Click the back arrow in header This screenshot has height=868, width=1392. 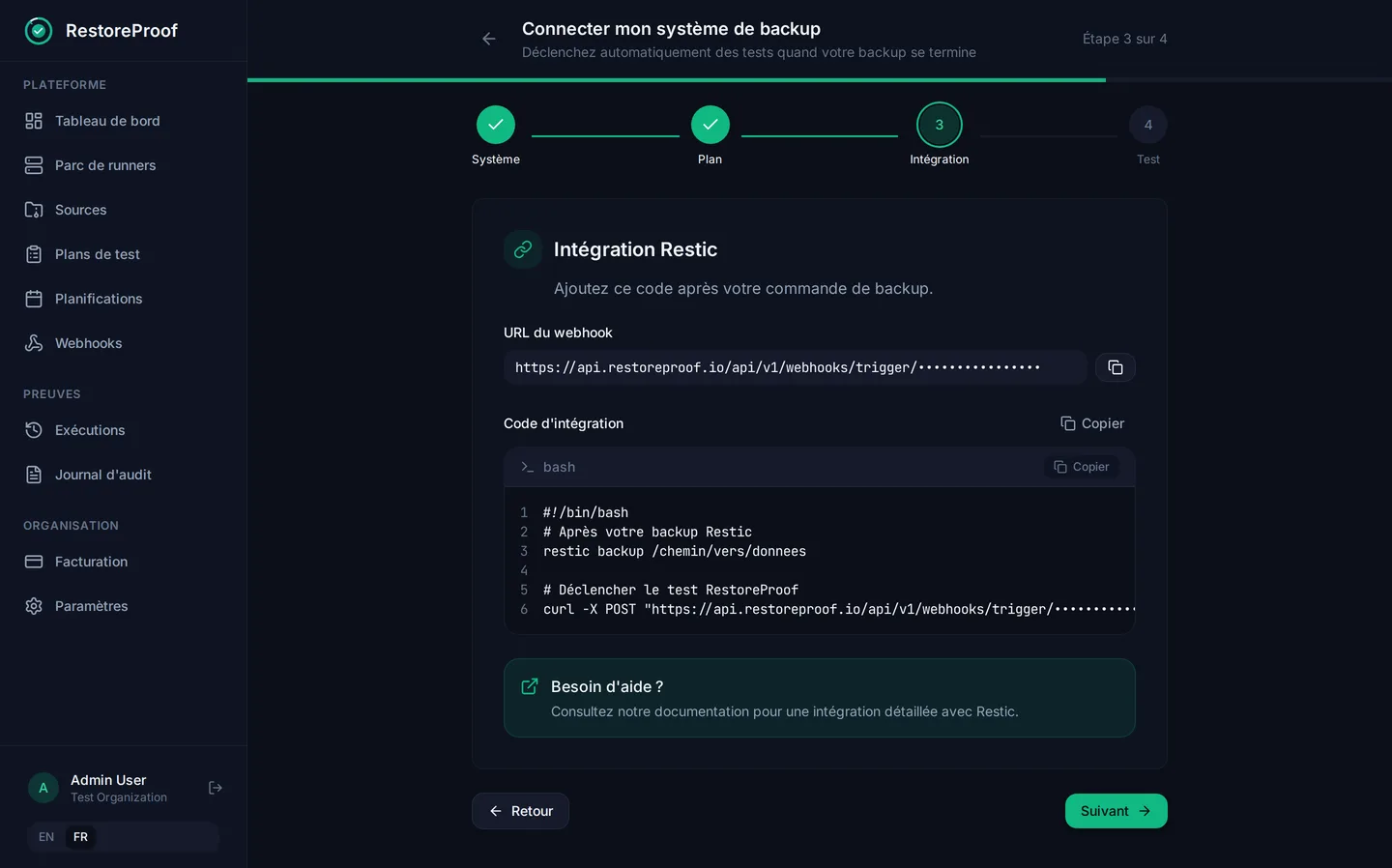click(x=489, y=39)
